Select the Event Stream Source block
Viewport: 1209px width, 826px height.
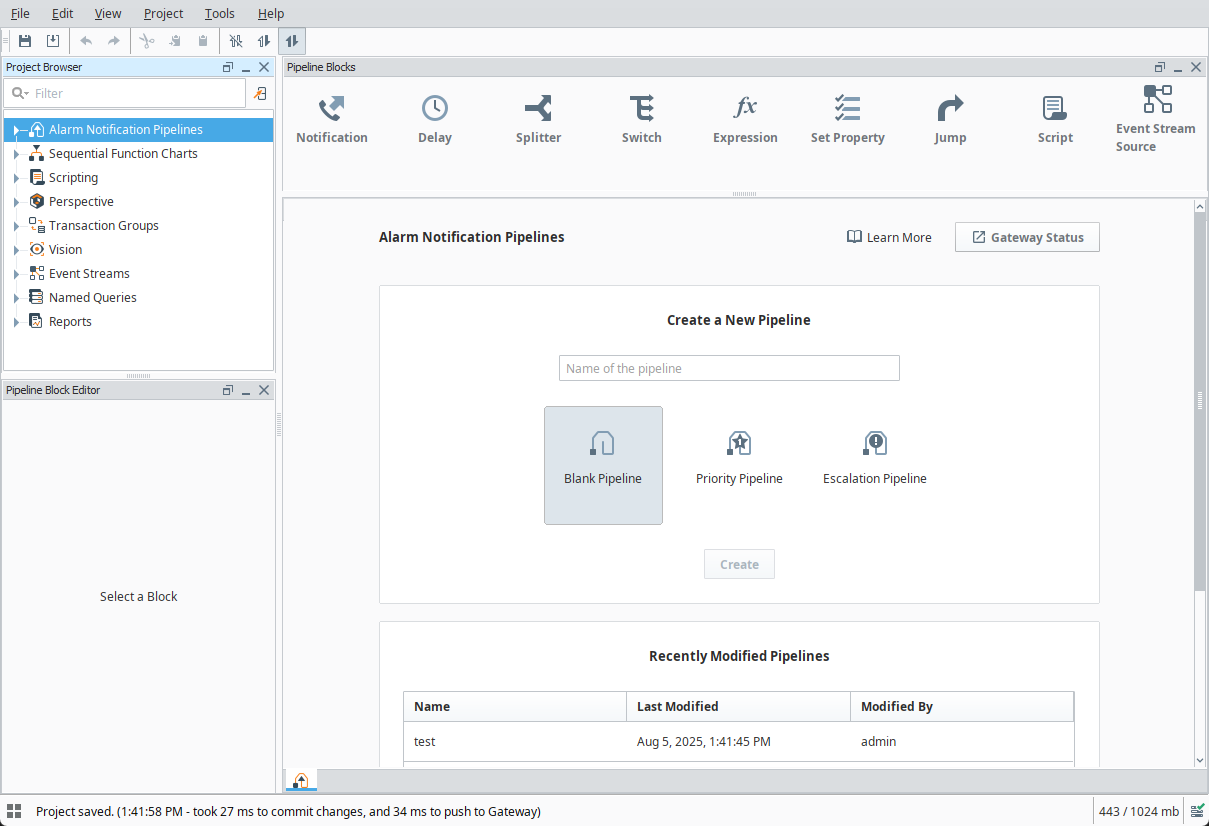pyautogui.click(x=1156, y=119)
